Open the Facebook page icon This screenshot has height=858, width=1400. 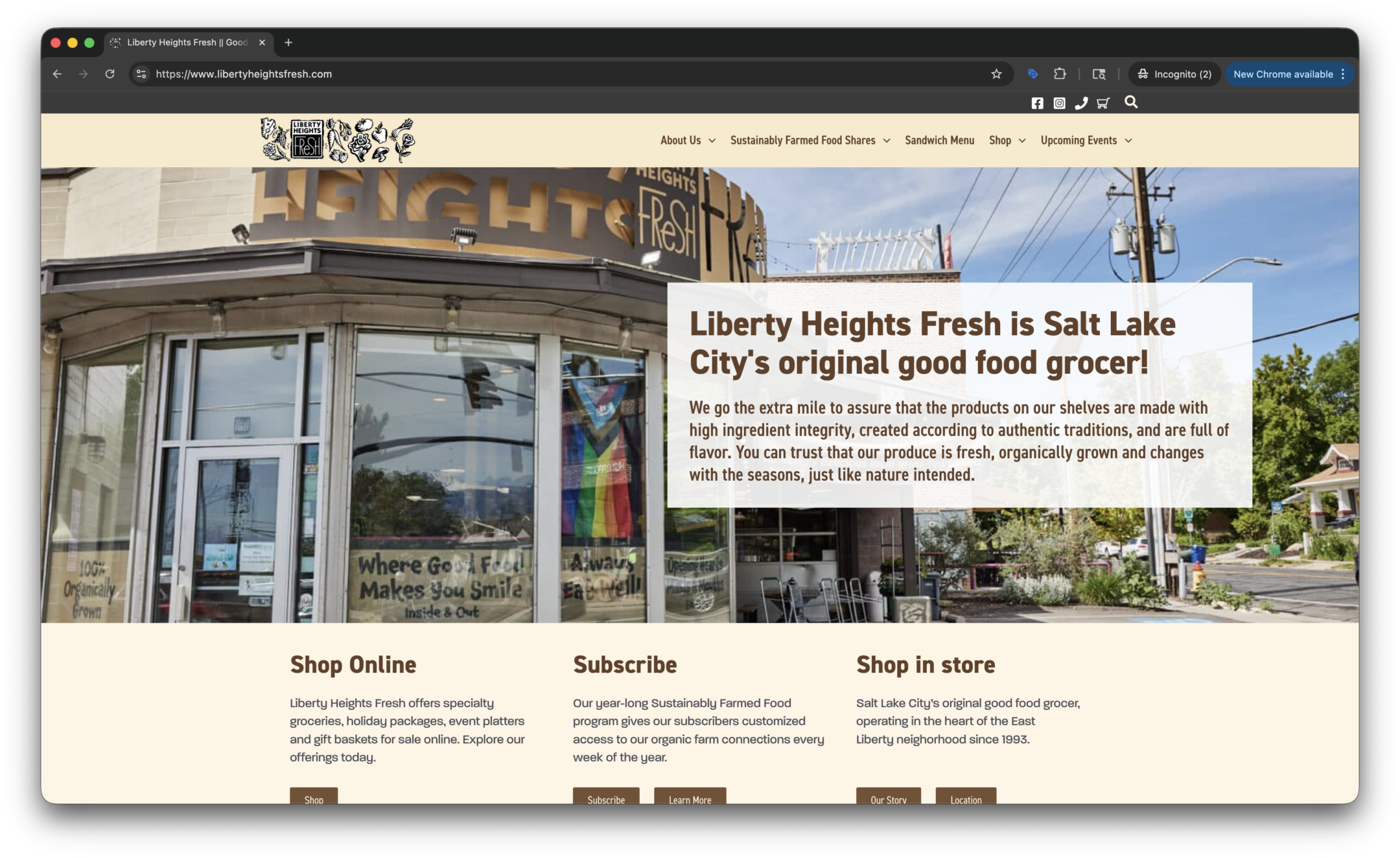tap(1037, 103)
